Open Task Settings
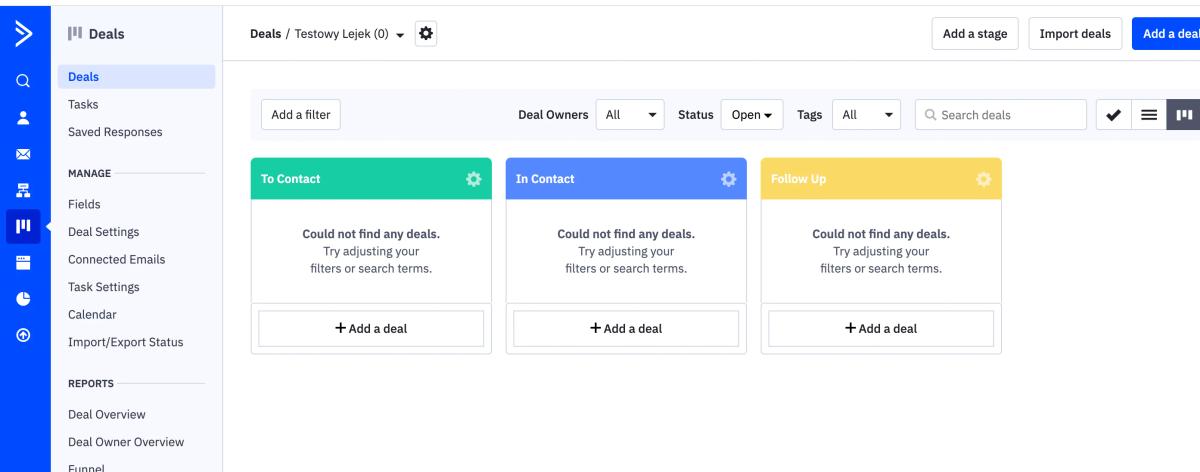 pyautogui.click(x=104, y=287)
